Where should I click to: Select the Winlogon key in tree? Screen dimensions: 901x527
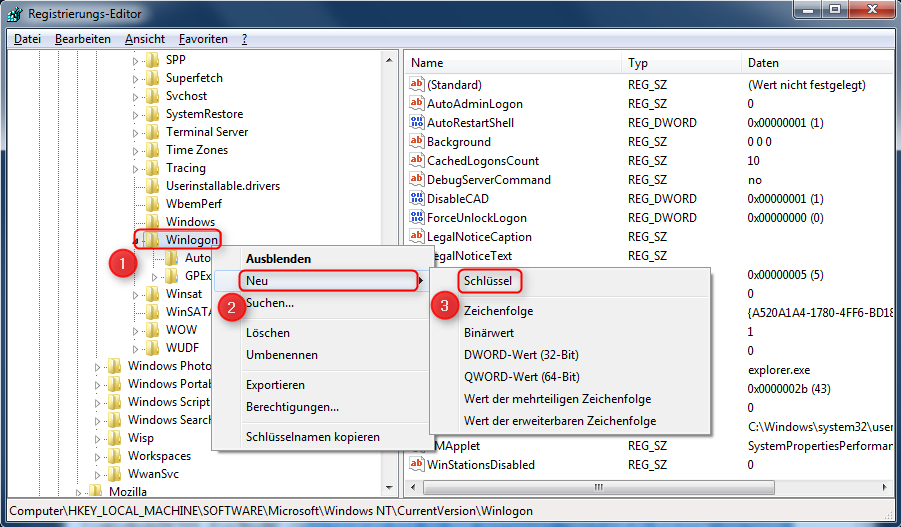pos(191,240)
